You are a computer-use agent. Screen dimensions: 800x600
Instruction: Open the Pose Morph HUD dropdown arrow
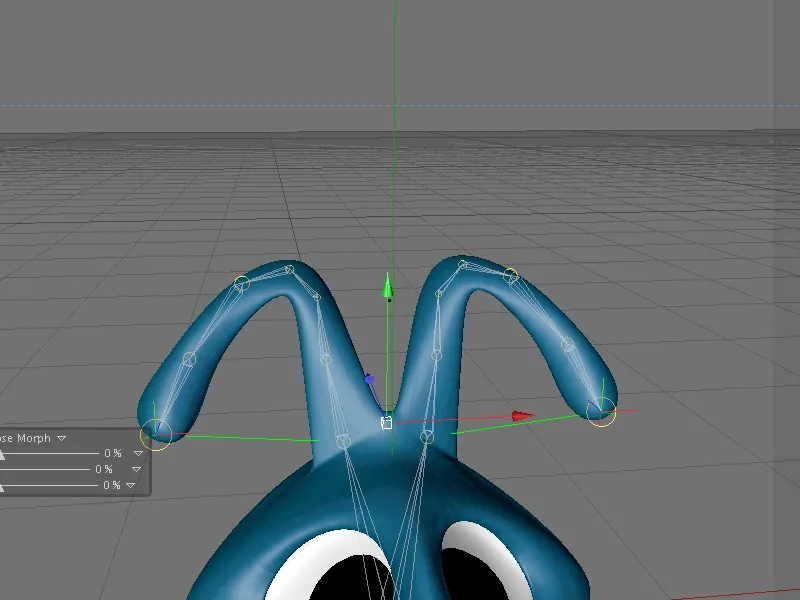[62, 438]
